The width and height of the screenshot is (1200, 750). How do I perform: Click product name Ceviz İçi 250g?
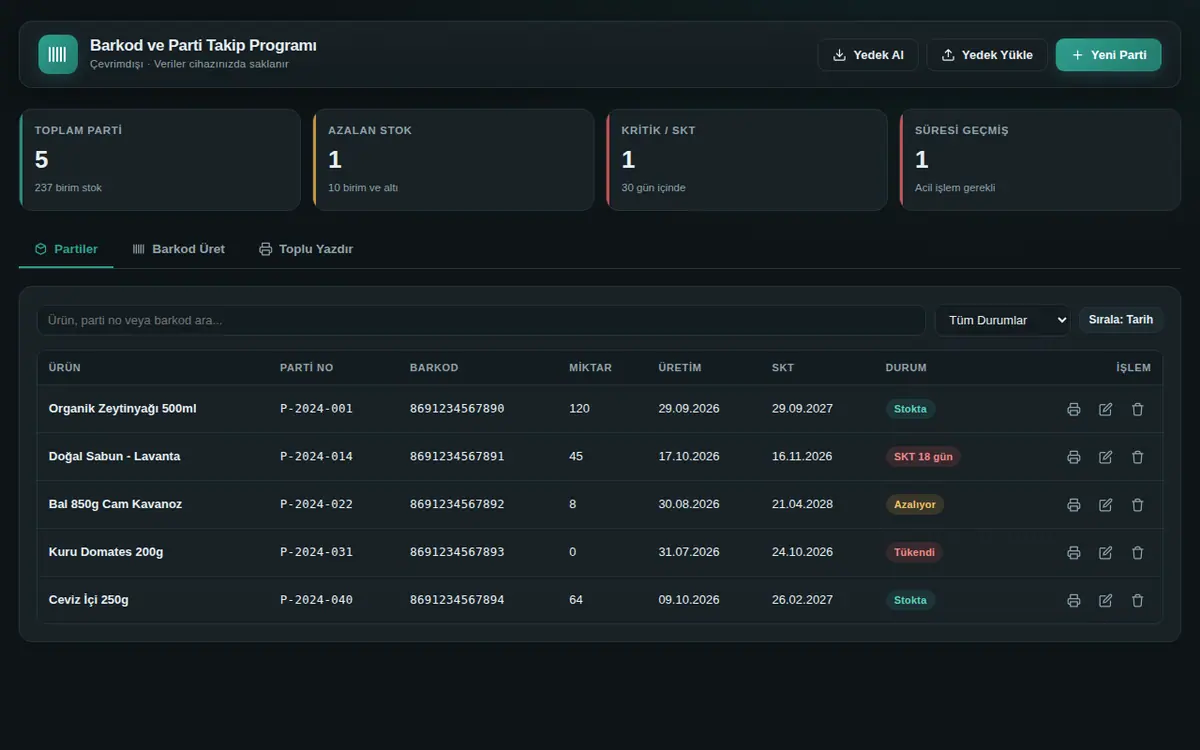[89, 601]
